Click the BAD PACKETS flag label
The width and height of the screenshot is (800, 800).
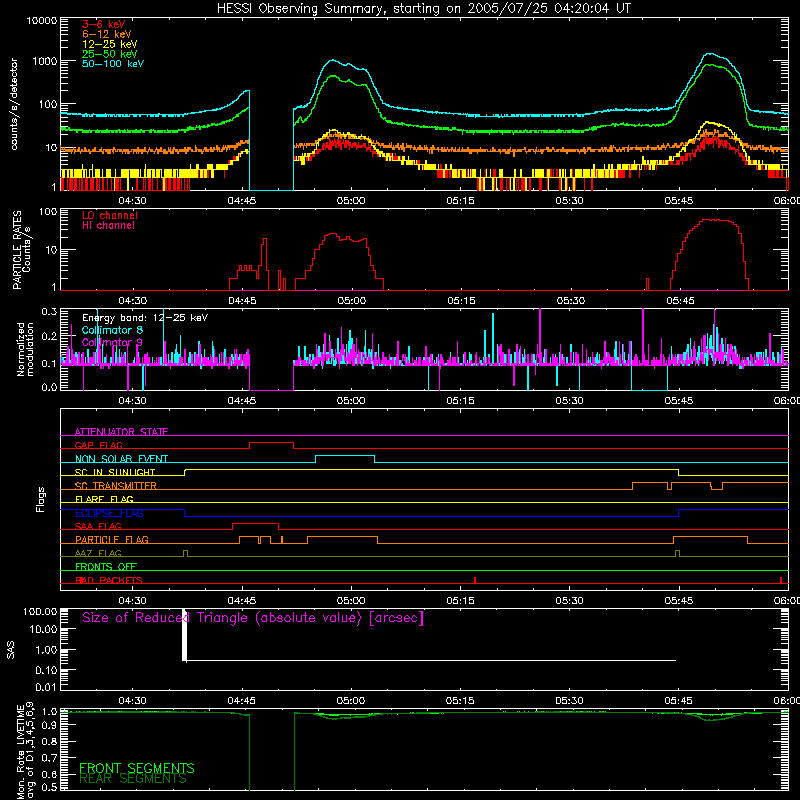pyautogui.click(x=109, y=581)
